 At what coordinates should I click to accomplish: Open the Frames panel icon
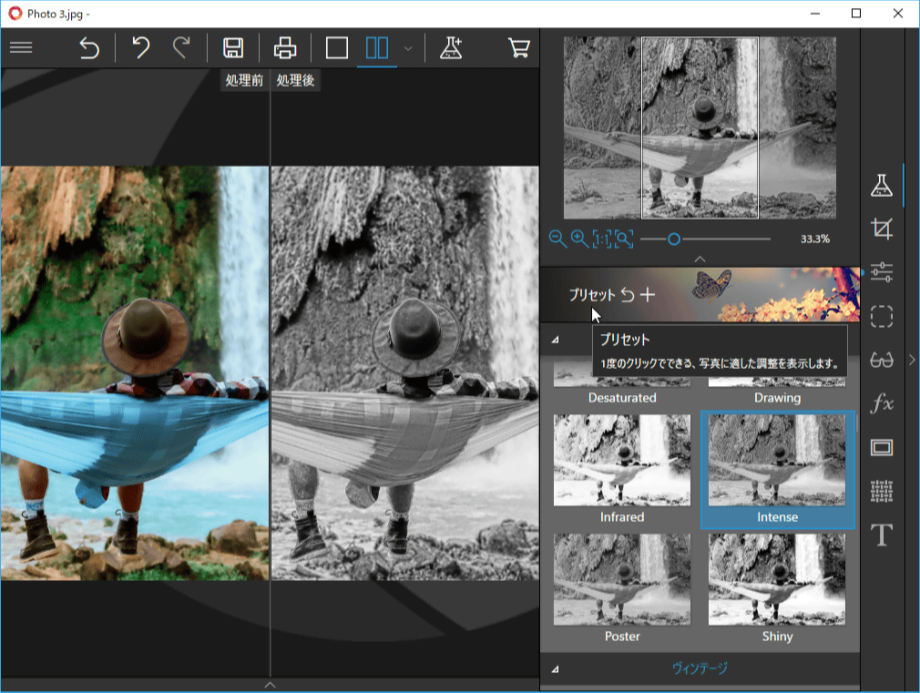click(882, 448)
